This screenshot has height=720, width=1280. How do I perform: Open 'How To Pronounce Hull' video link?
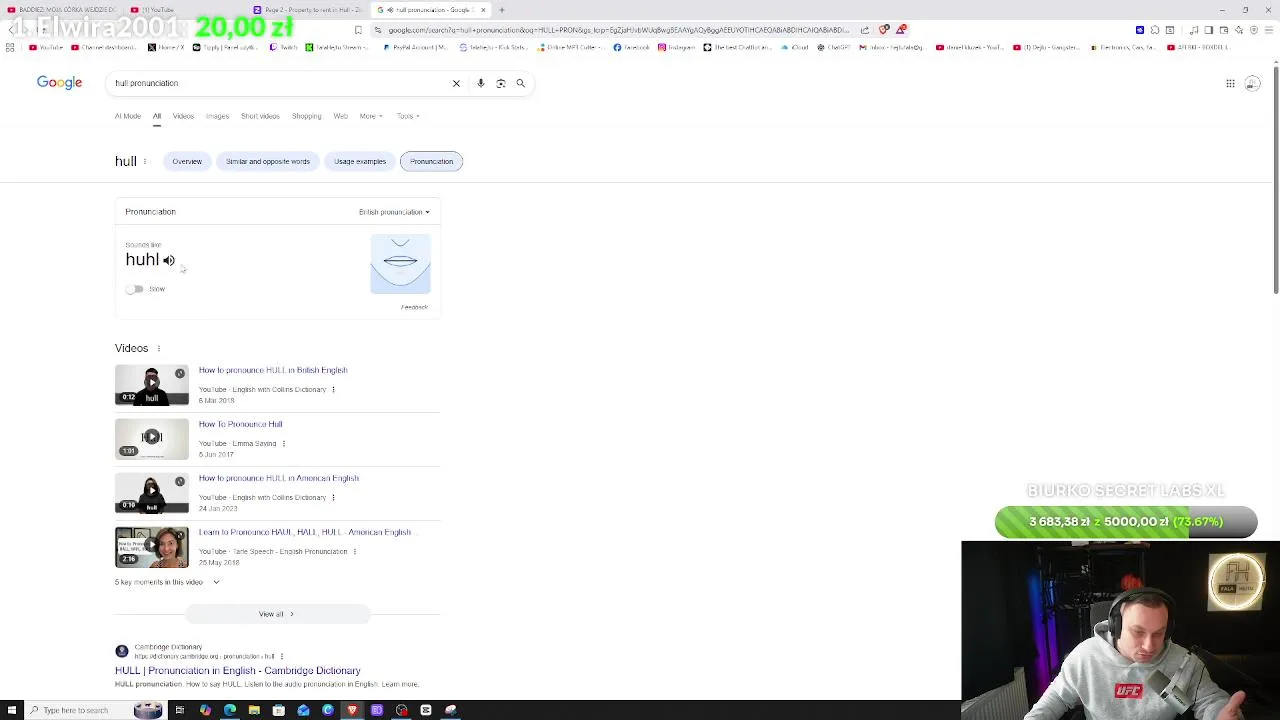coord(240,424)
